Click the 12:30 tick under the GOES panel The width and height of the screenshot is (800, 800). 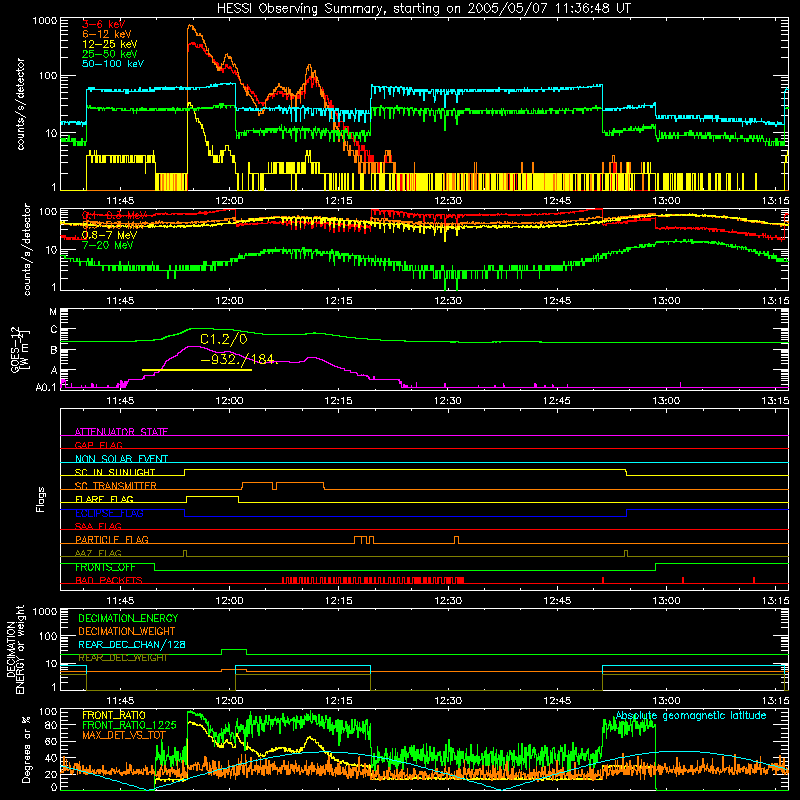447,401
